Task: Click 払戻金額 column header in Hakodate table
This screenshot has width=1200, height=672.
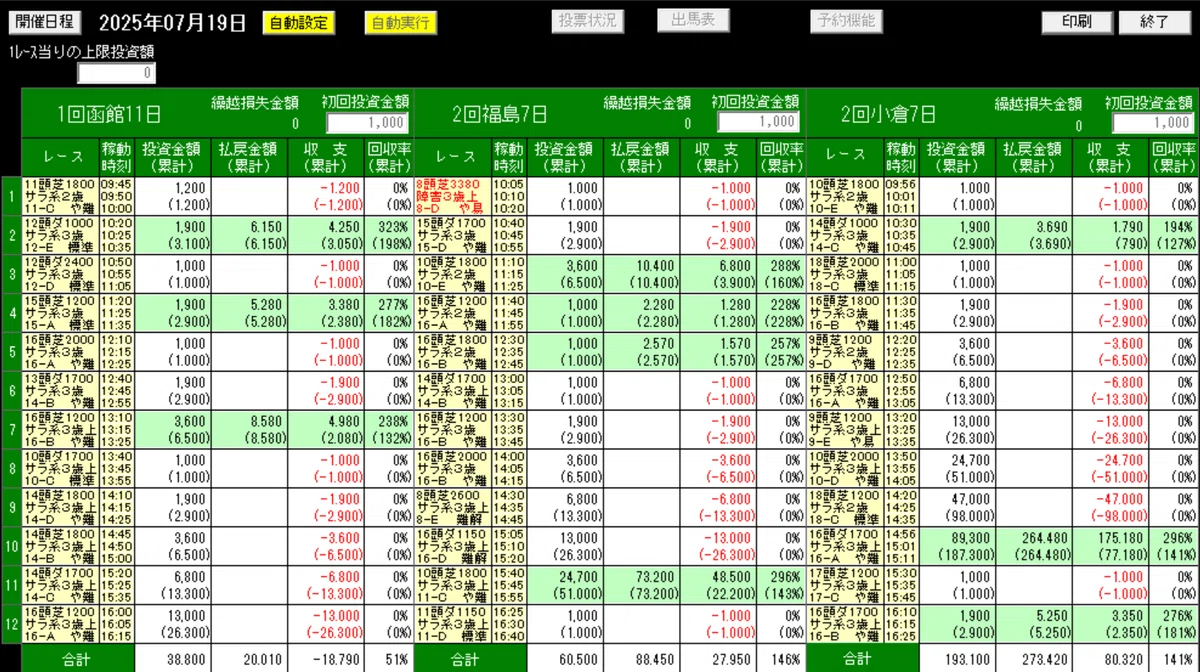Action: 248,157
